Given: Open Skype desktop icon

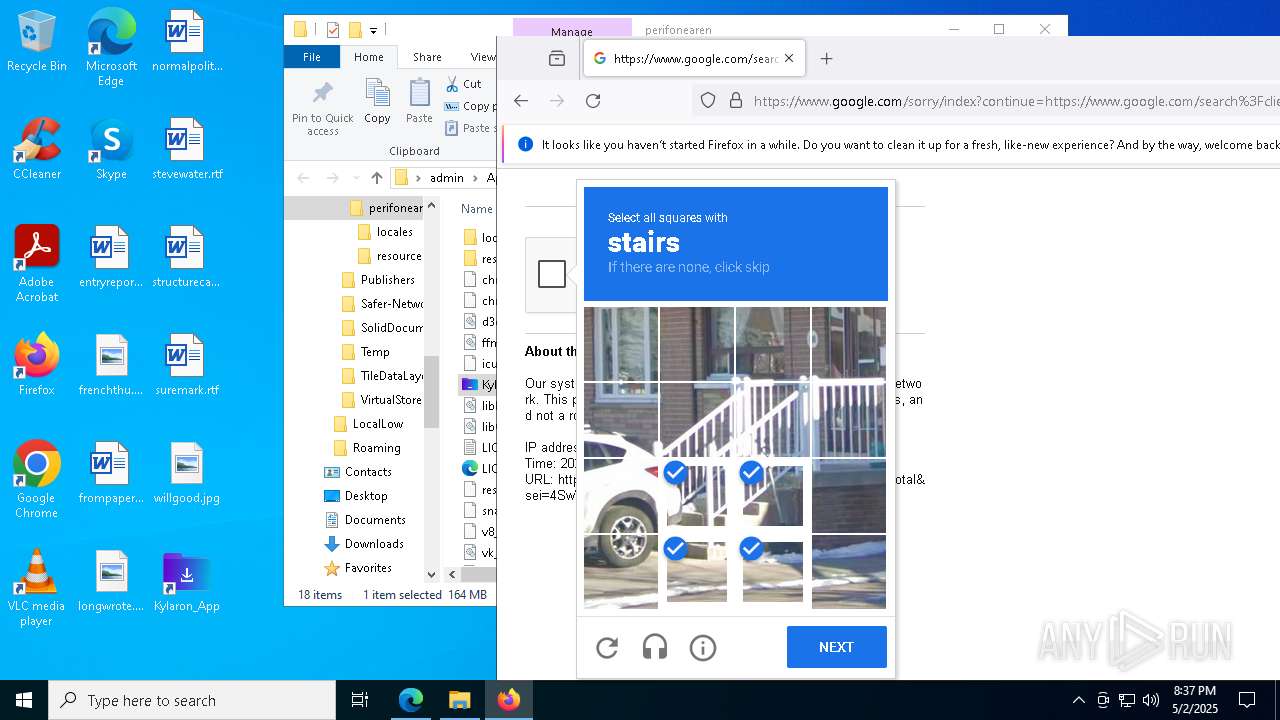Looking at the screenshot, I should pyautogui.click(x=111, y=150).
